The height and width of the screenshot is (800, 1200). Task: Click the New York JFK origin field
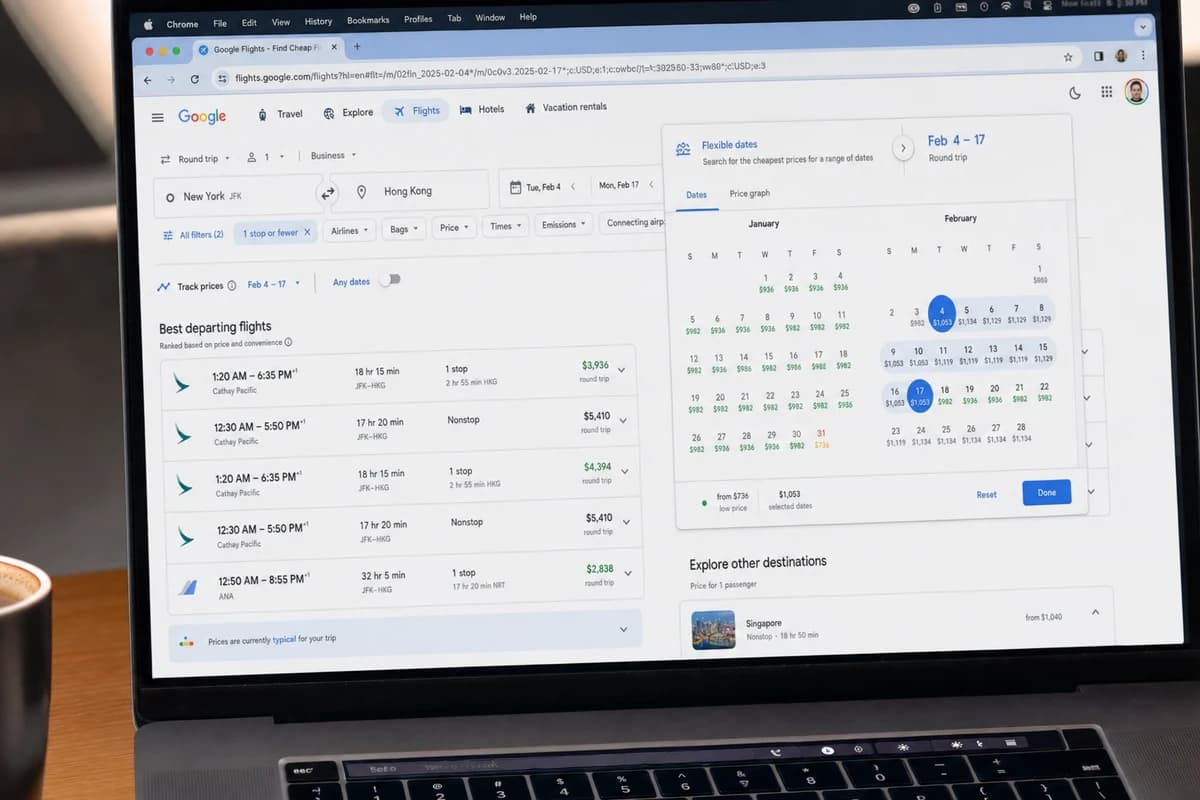(238, 196)
